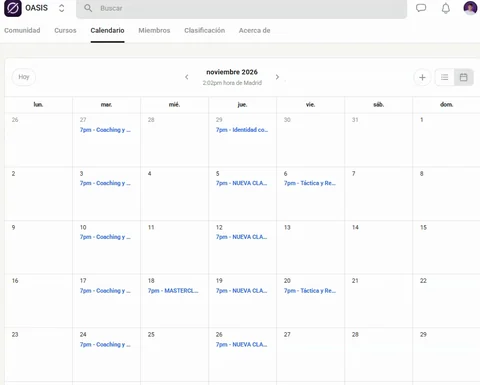Click the sáb. column header
The width and height of the screenshot is (480, 385).
coord(379,105)
